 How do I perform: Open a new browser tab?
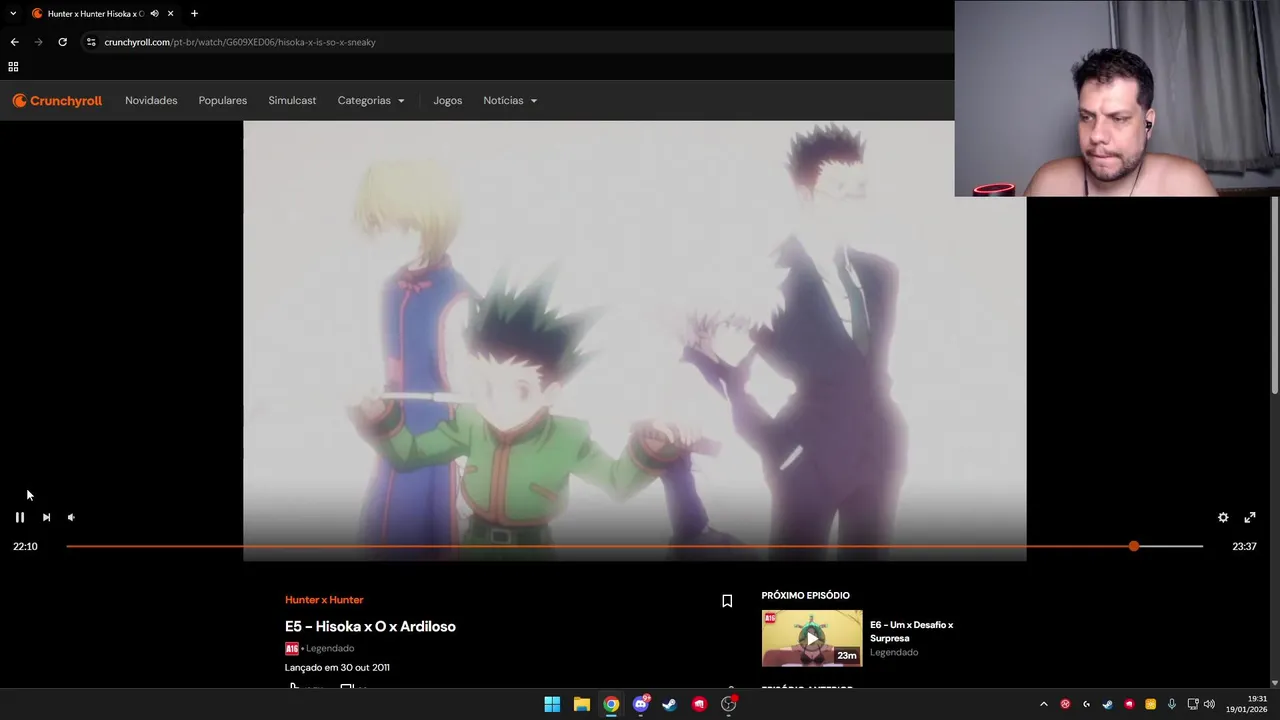coord(194,14)
